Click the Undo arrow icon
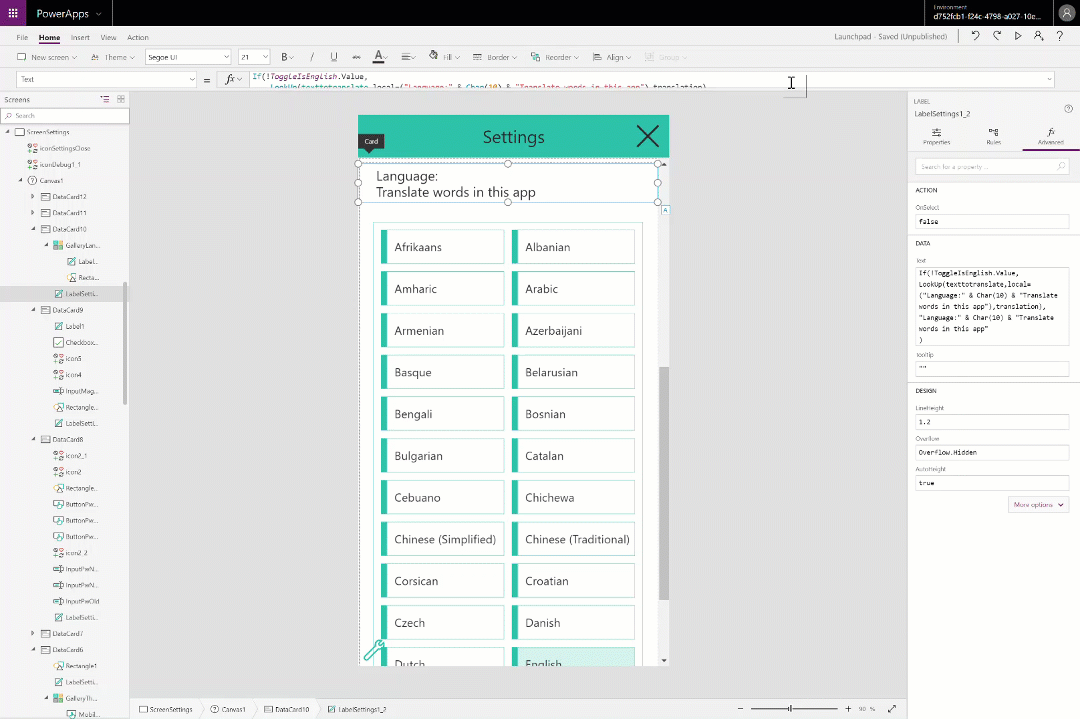This screenshot has height=719, width=1080. click(x=975, y=36)
